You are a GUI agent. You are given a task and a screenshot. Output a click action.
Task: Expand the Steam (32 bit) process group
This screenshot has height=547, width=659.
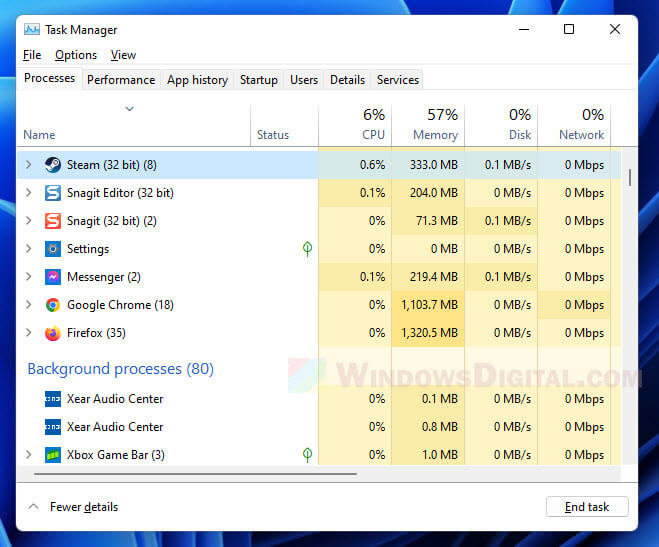point(29,164)
